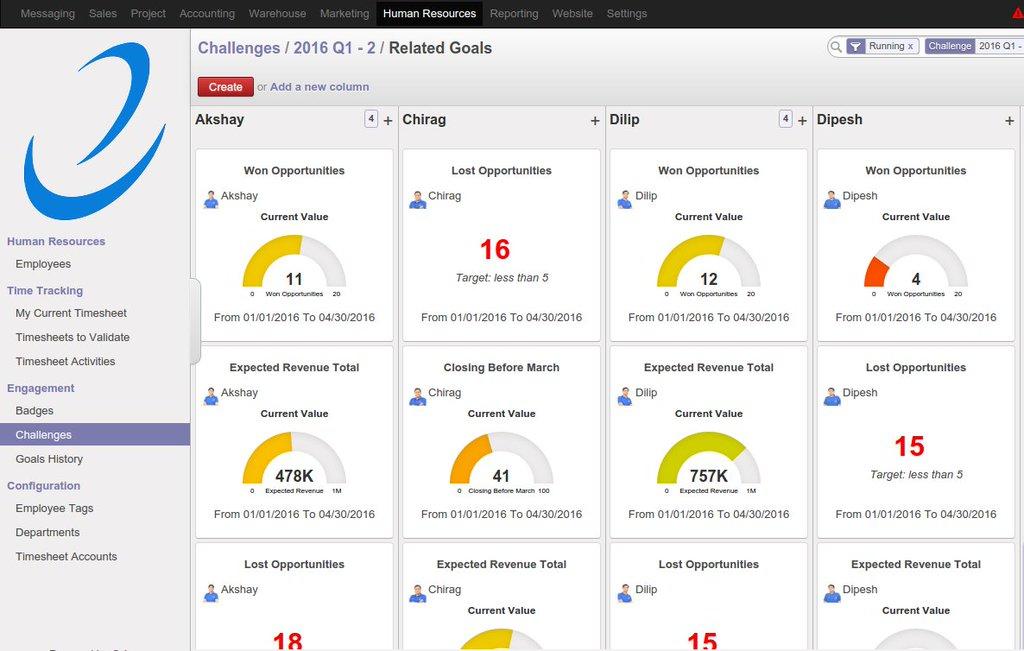The height and width of the screenshot is (651, 1024).
Task: Select Challenges in the sidebar
Action: point(95,435)
